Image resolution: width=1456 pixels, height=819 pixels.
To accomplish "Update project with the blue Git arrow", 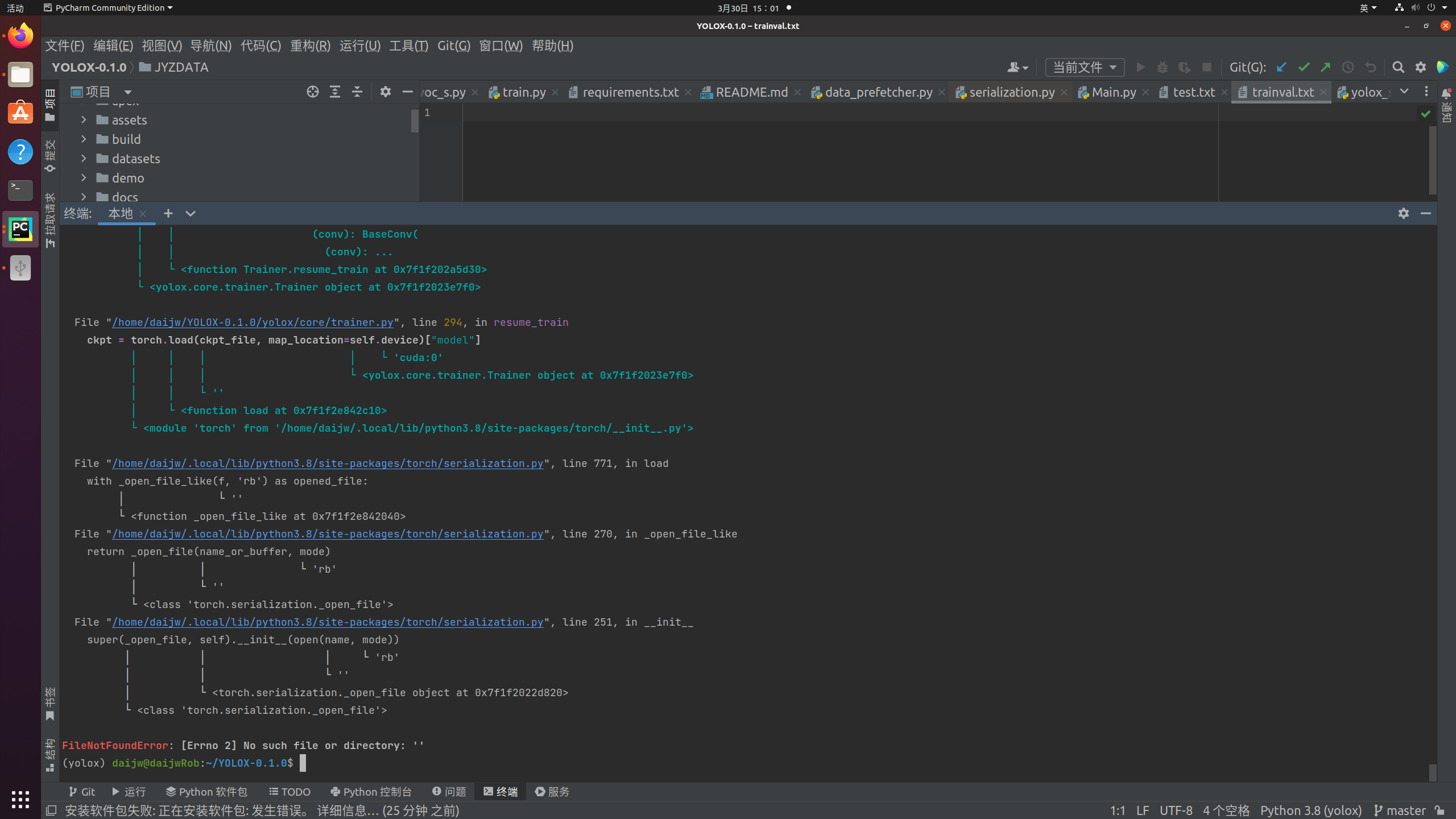I will (1281, 67).
